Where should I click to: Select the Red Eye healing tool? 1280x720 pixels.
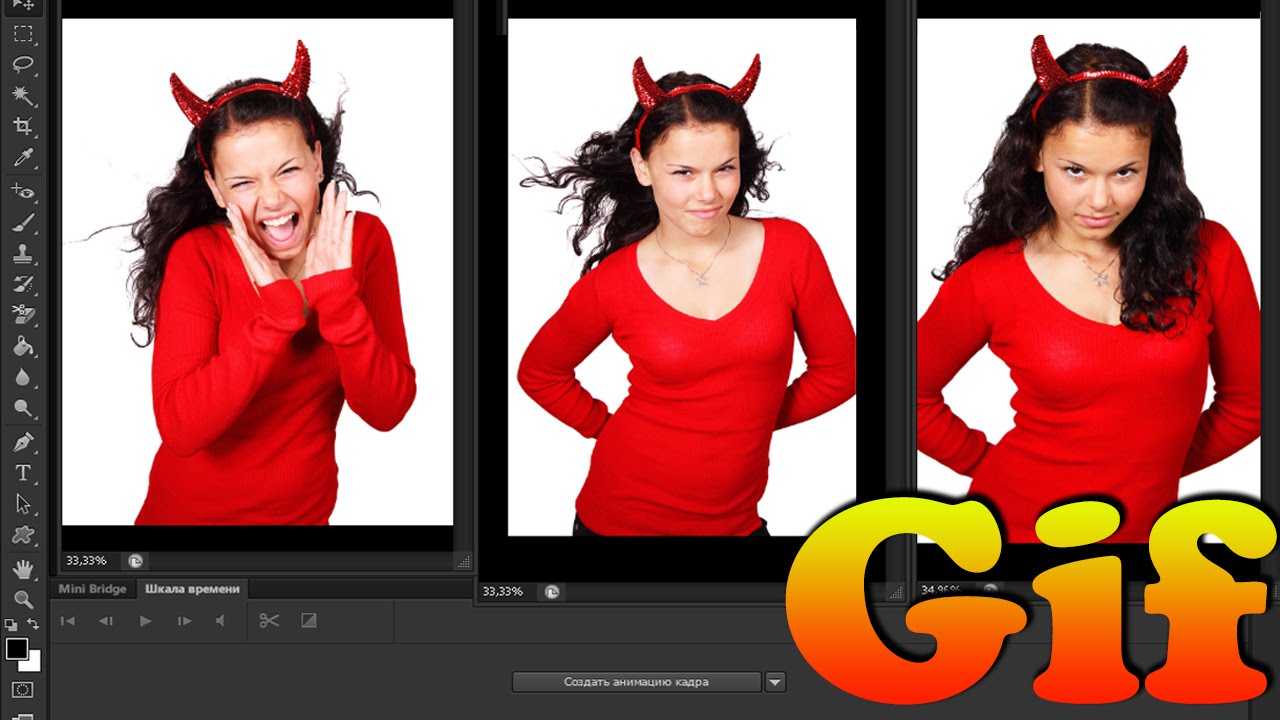click(x=23, y=191)
